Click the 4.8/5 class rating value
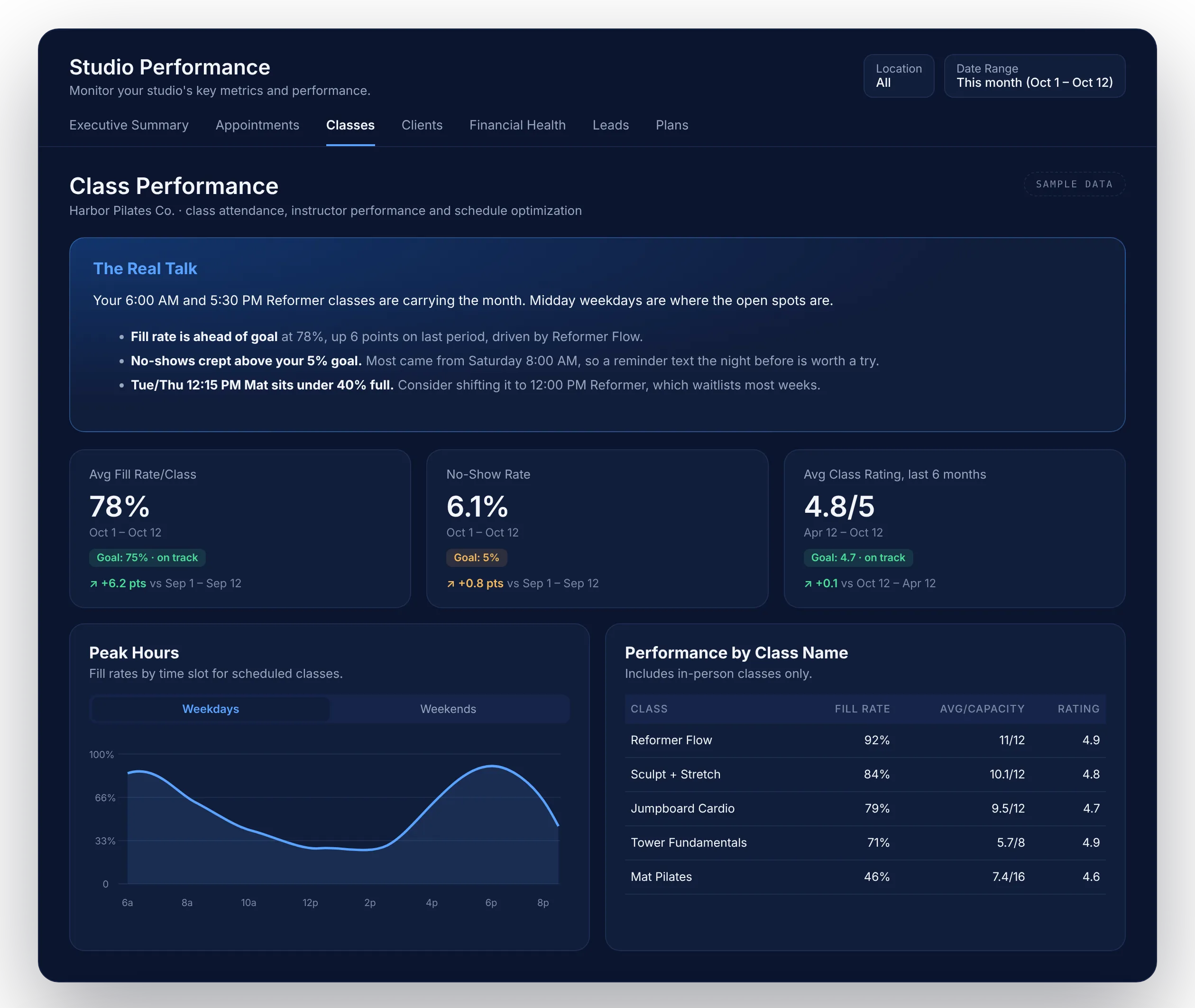Image resolution: width=1195 pixels, height=1008 pixels. click(839, 507)
